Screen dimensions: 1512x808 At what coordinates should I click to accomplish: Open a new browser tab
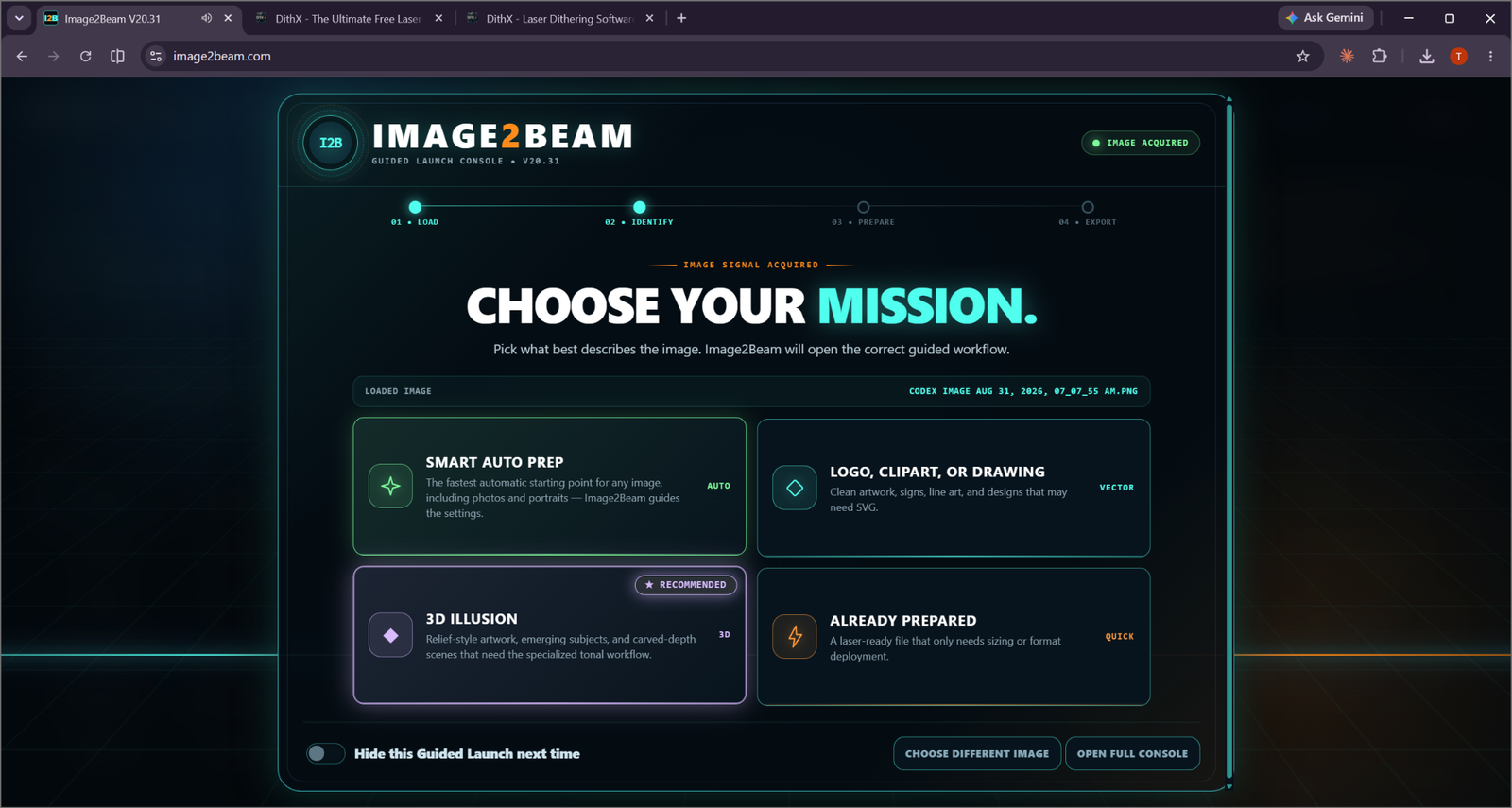681,18
